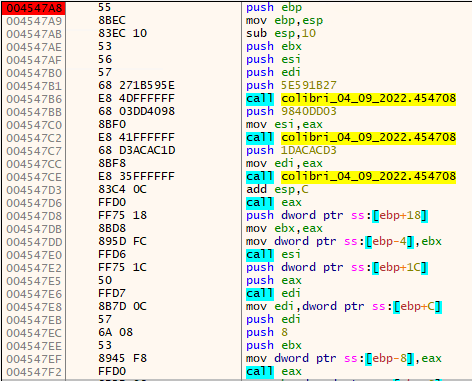This screenshot has width=472, height=381.
Task: Click the instruction mov ebp,esp
Action: pyautogui.click(x=285, y=20)
